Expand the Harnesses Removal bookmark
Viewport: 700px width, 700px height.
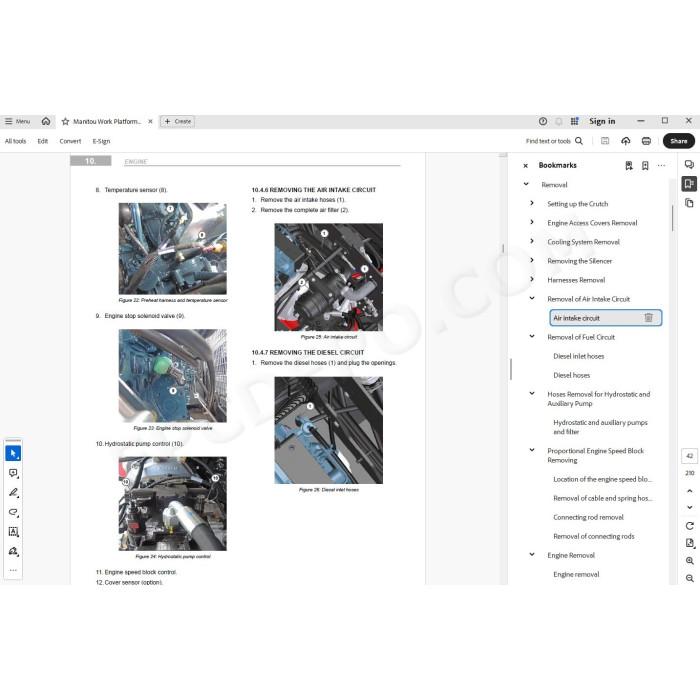click(532, 279)
